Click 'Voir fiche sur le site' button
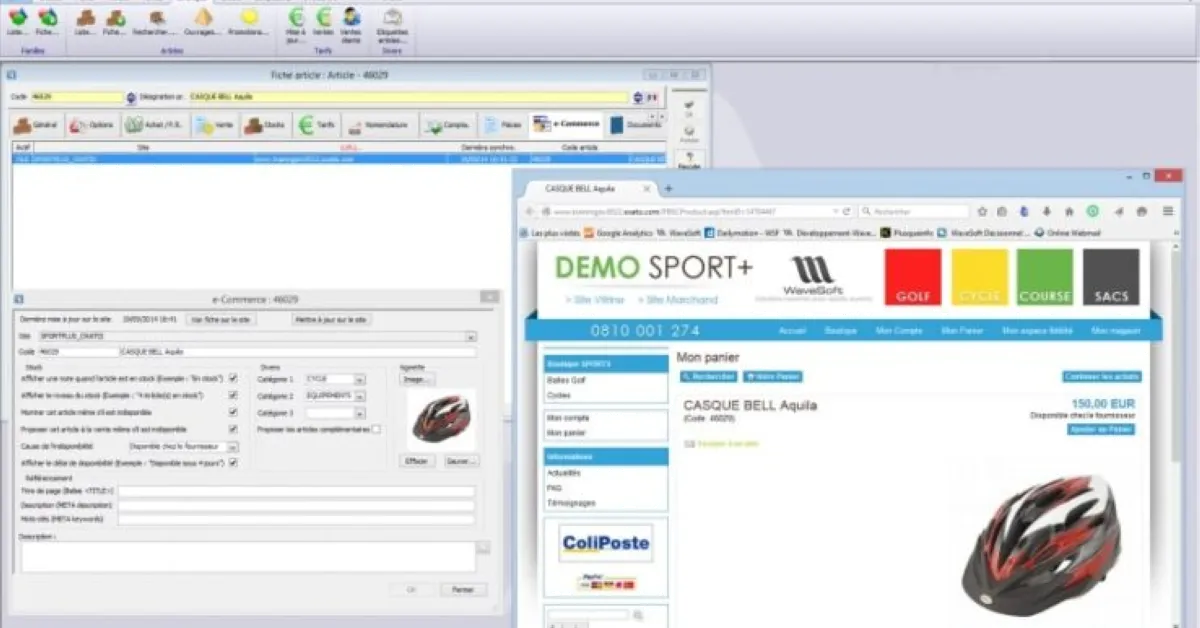1200x628 pixels. 223,318
